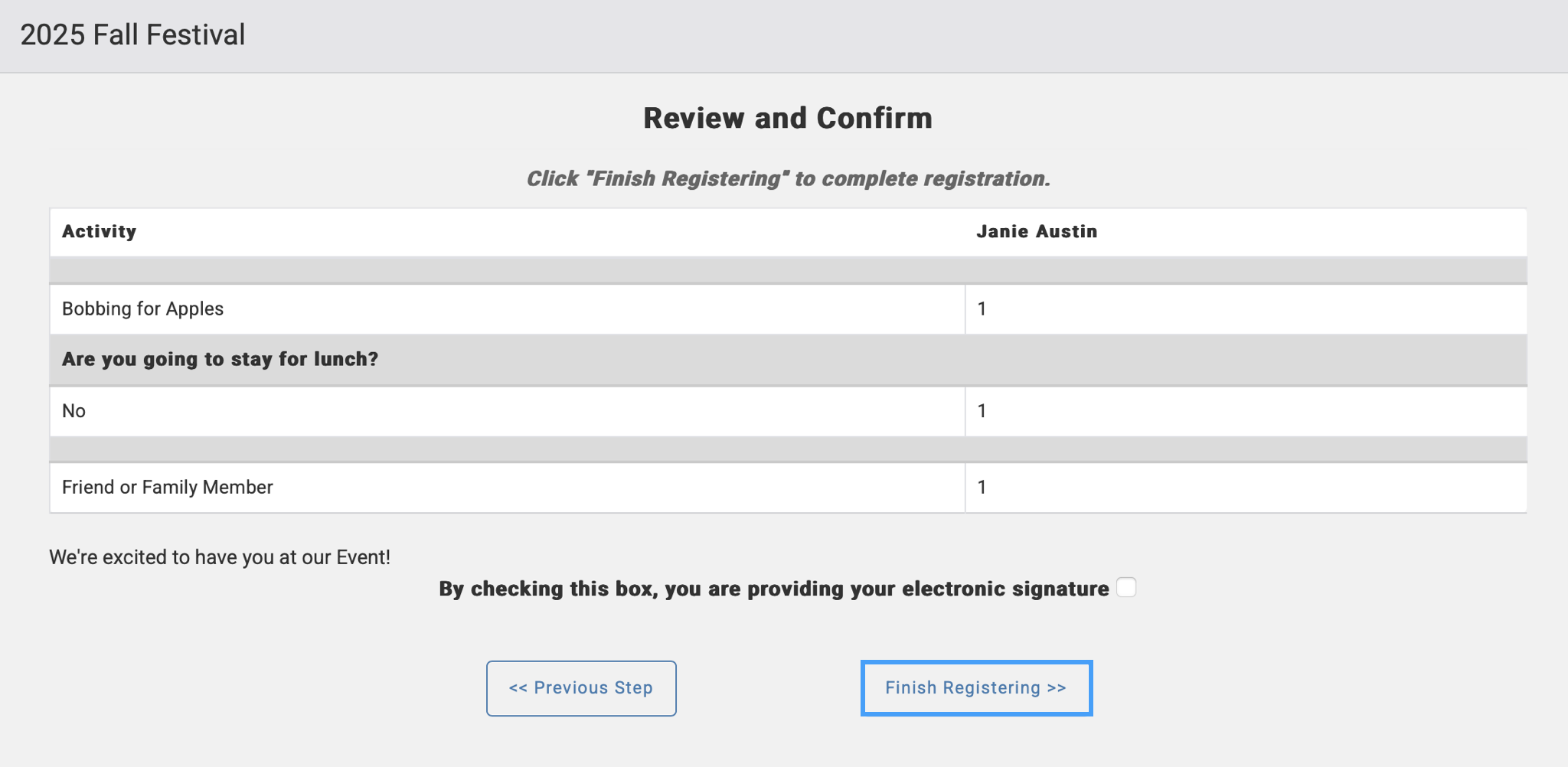
Task: Click the Janie Austin column header
Action: (x=1035, y=231)
